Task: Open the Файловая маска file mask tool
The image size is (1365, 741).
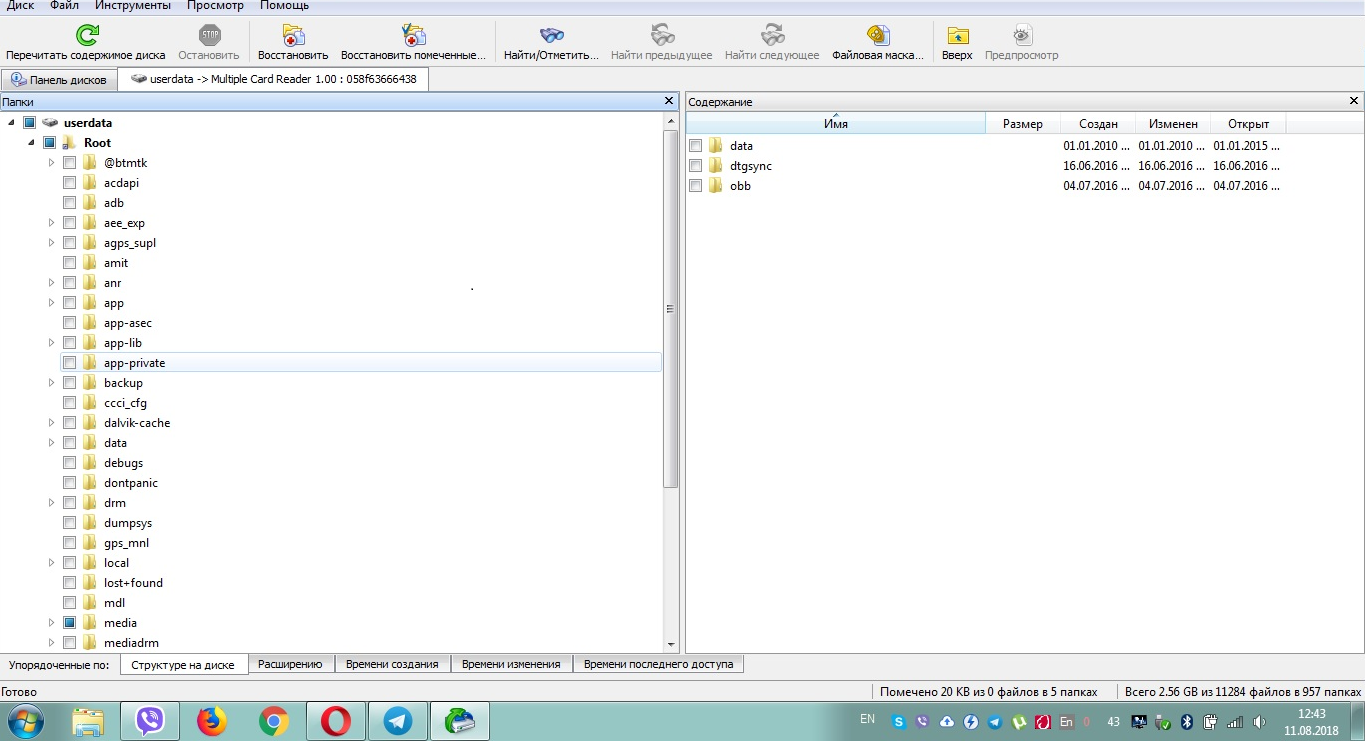Action: 878,36
